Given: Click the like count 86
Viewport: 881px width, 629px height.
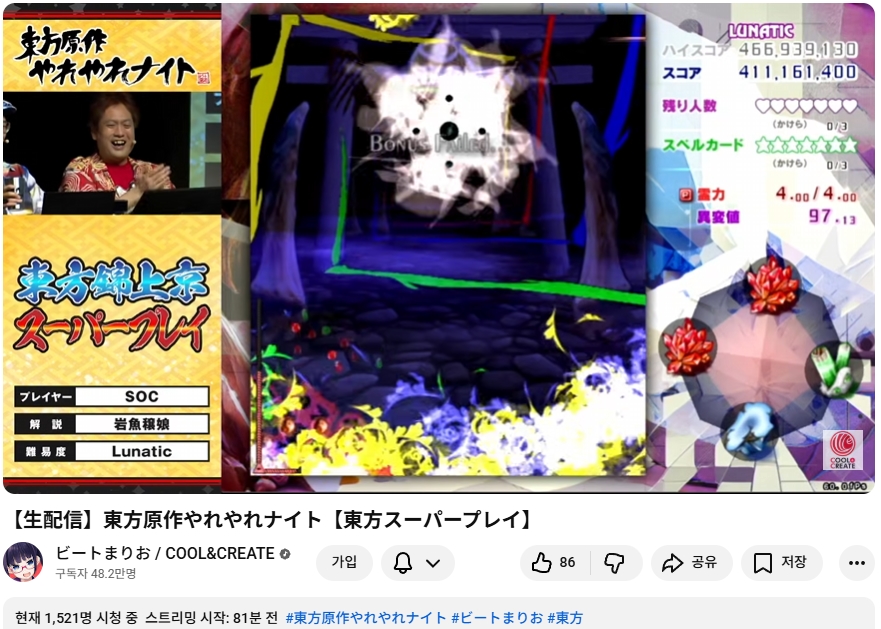Looking at the screenshot, I should pyautogui.click(x=567, y=563).
